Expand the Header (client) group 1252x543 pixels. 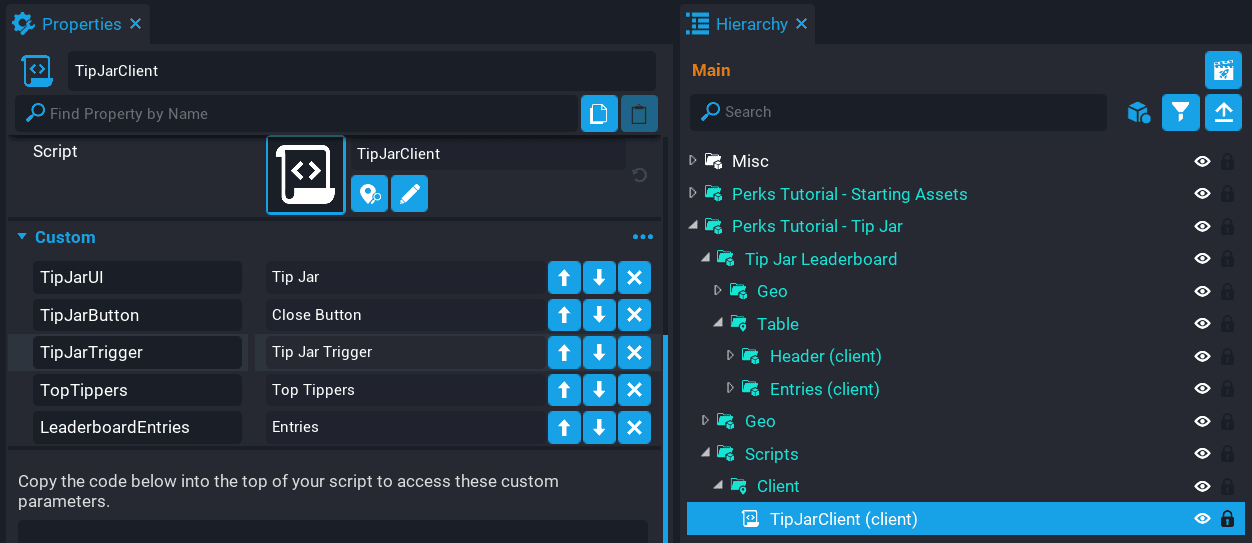pos(731,356)
